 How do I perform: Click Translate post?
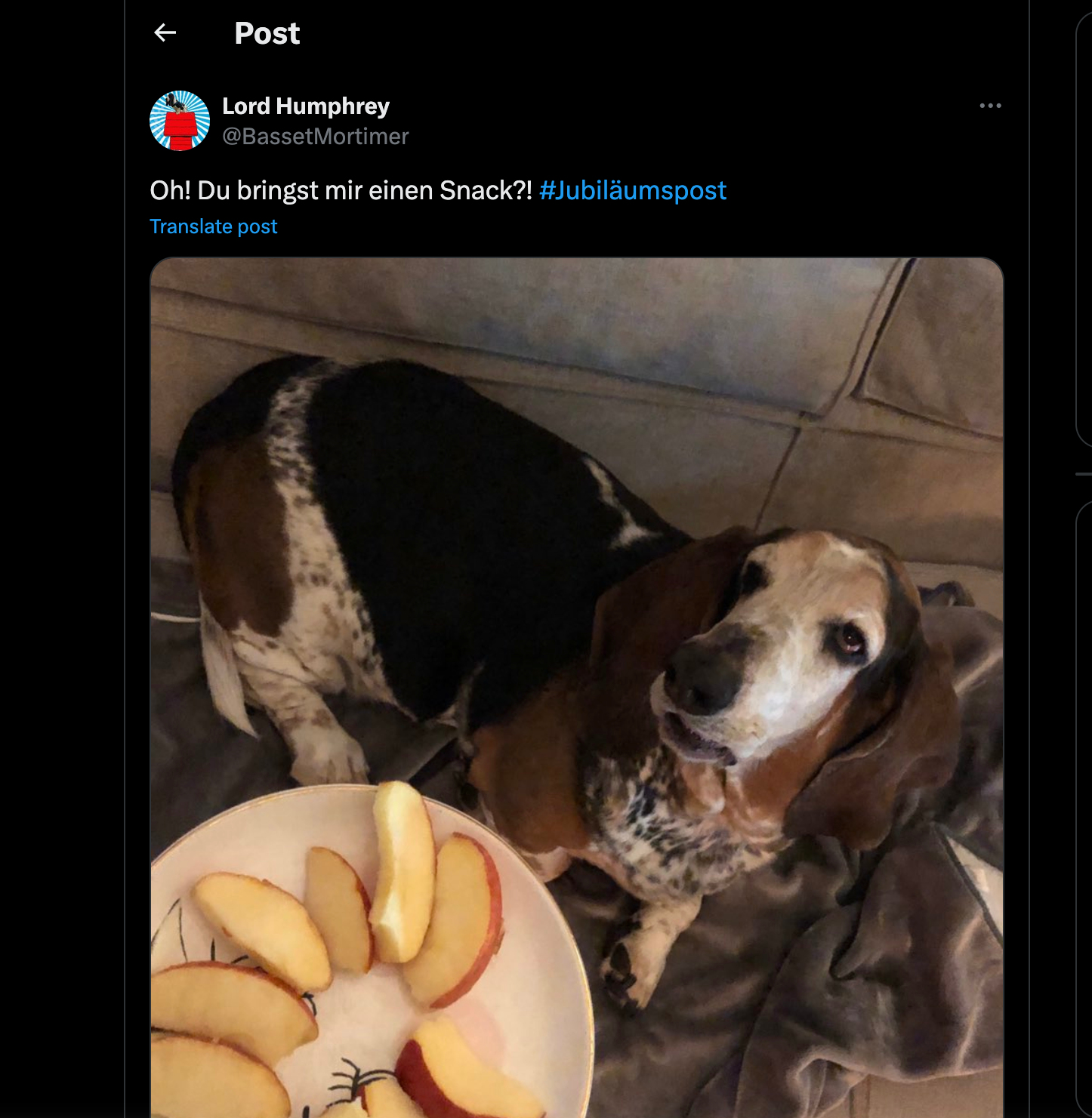tap(214, 226)
